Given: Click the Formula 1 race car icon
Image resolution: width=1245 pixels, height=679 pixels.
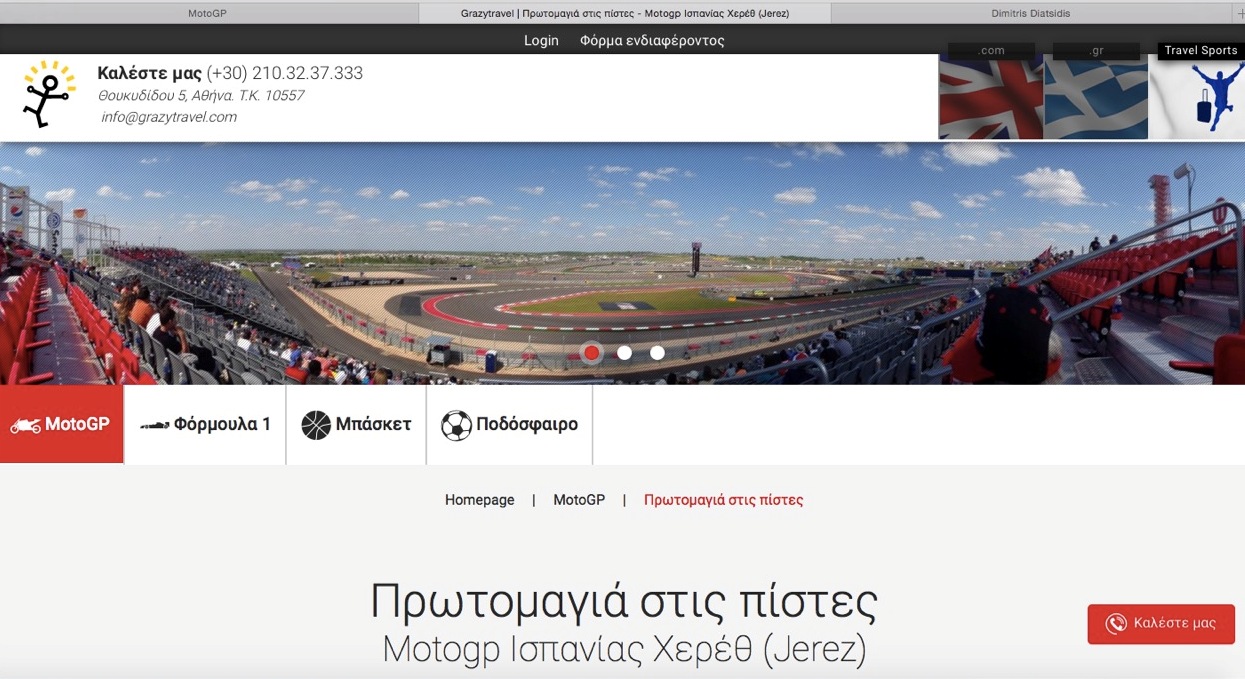Looking at the screenshot, I should click(x=154, y=425).
